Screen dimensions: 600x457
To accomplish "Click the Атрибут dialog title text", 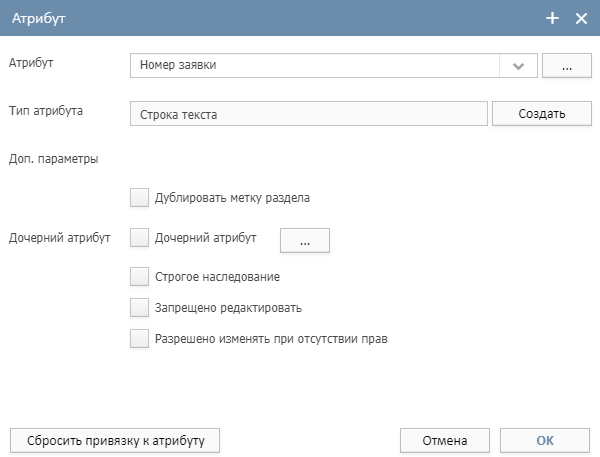I will pos(39,18).
